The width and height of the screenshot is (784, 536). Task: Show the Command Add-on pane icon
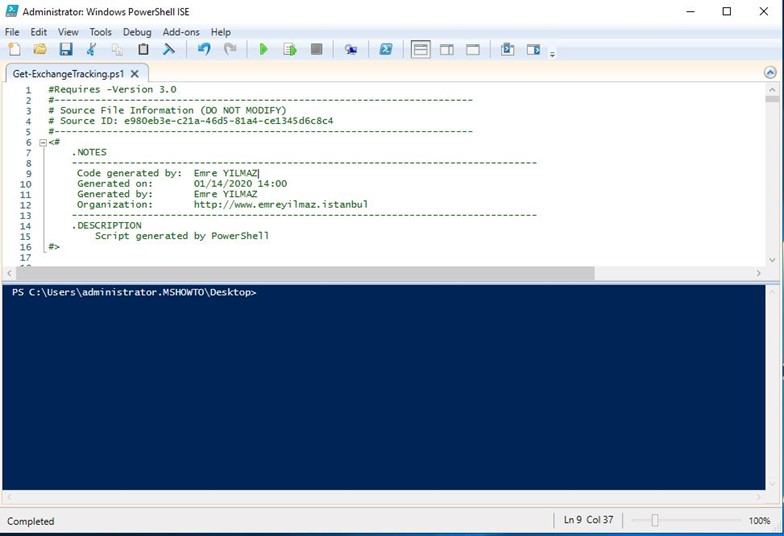click(x=534, y=50)
